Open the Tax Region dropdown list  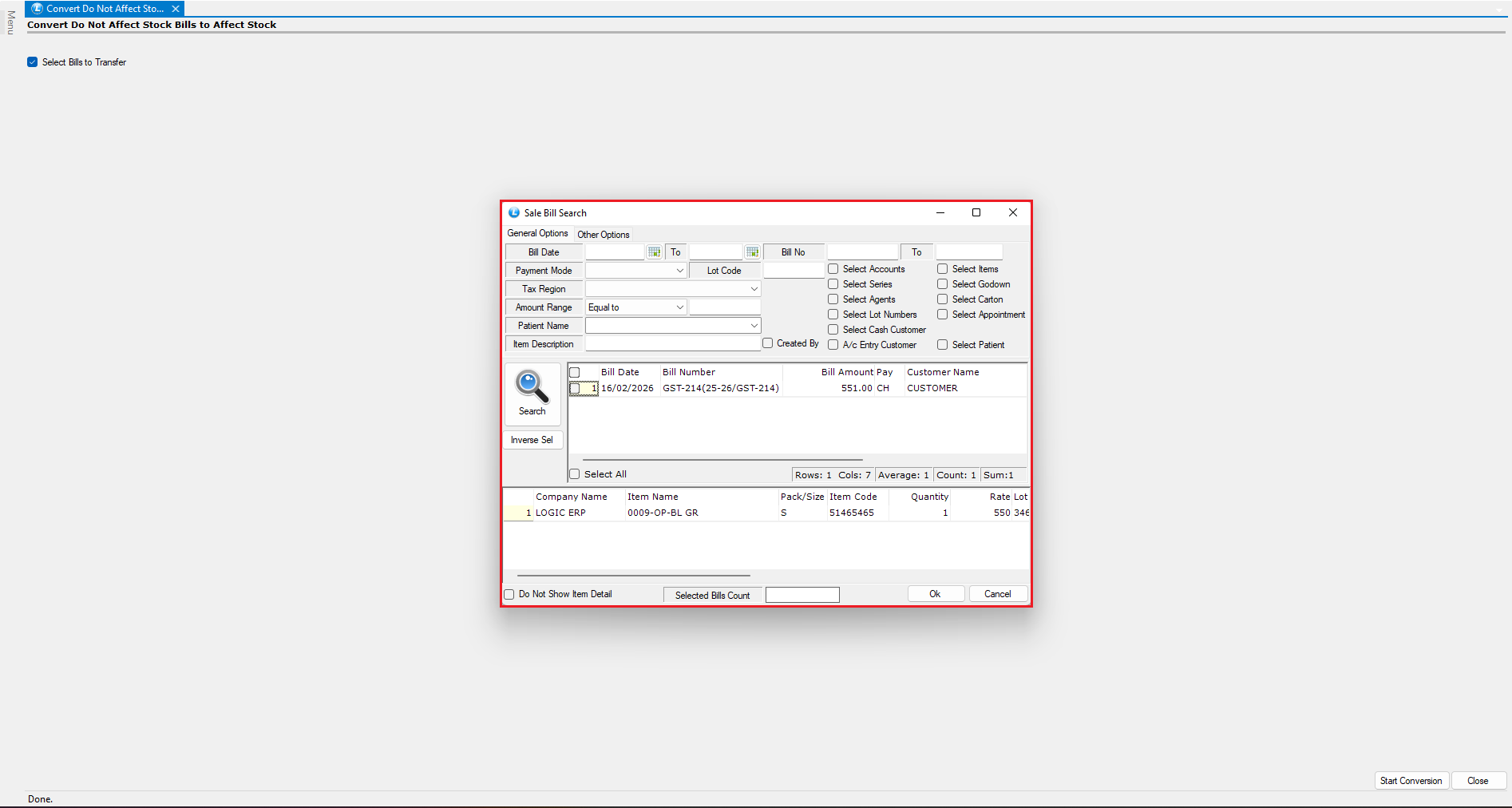753,289
